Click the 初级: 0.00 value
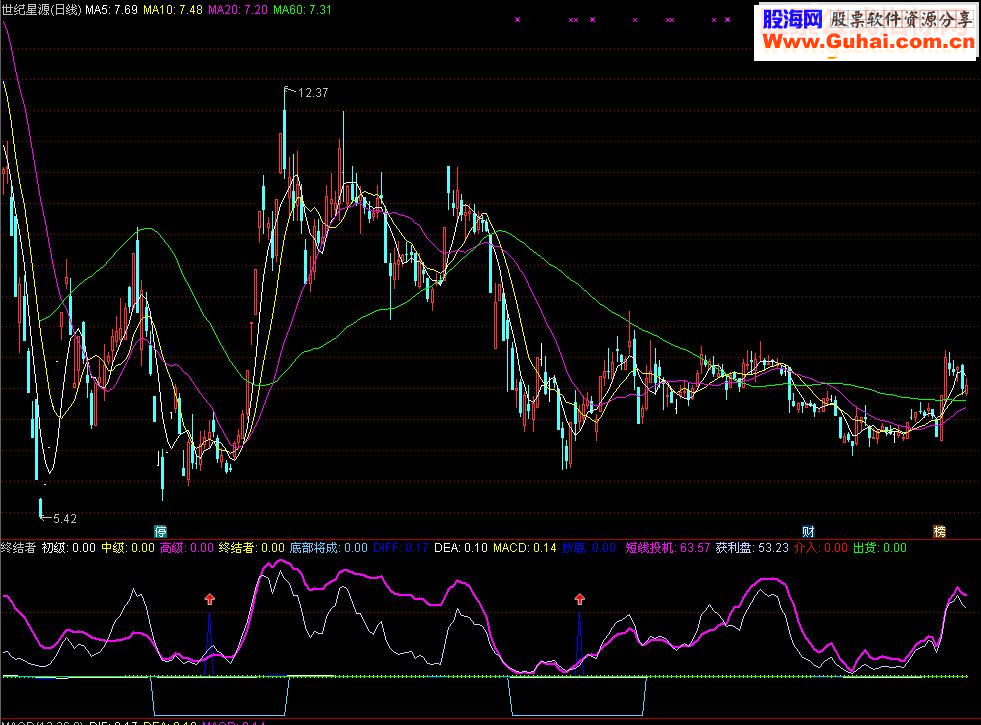This screenshot has height=725, width=981. (69, 548)
